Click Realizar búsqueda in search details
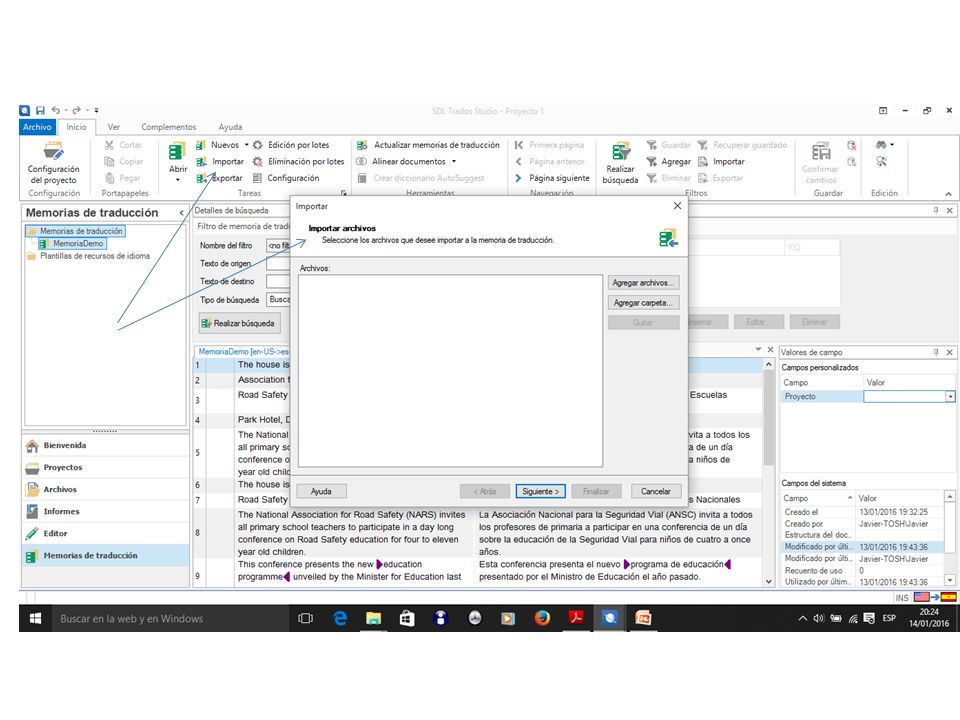This screenshot has width=960, height=720. 239,323
